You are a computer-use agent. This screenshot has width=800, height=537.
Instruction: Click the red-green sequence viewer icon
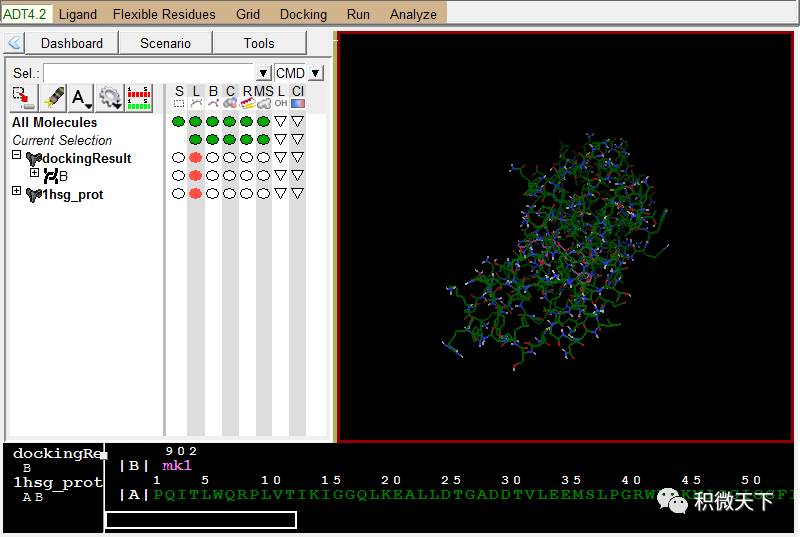(139, 97)
